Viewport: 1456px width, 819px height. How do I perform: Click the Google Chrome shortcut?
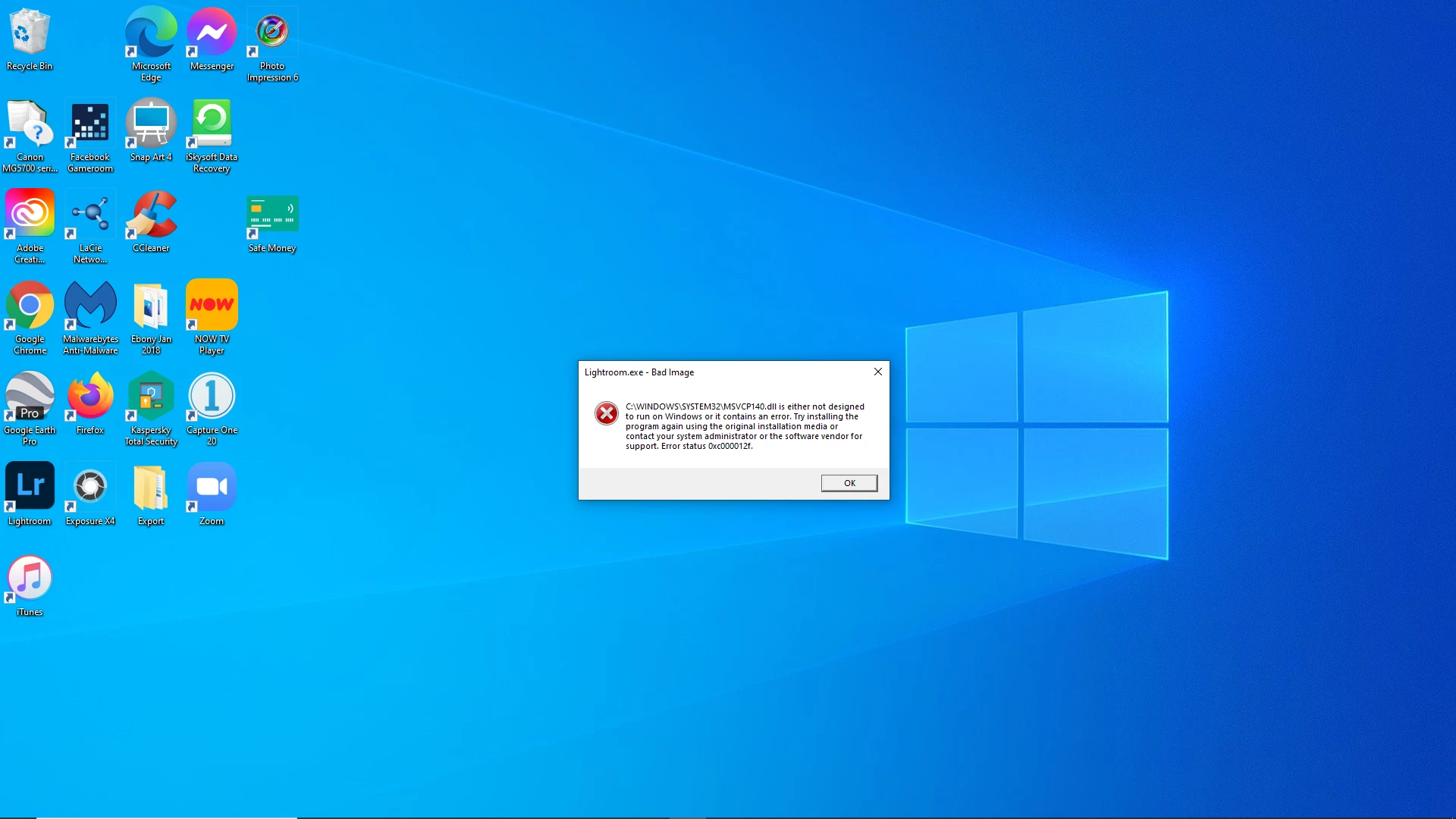pos(30,305)
